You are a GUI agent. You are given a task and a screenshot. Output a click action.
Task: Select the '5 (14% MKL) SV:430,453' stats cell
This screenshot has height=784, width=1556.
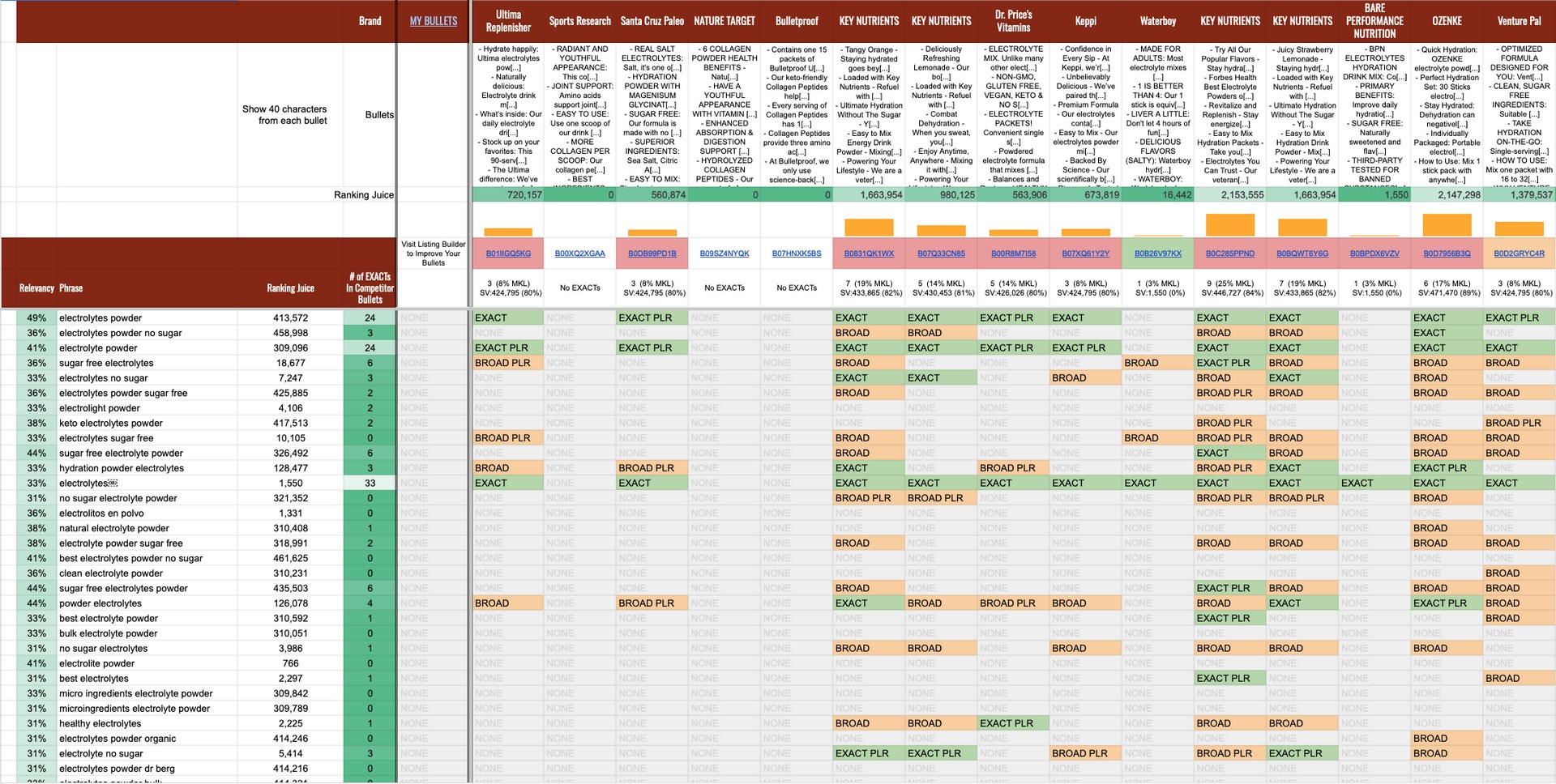point(941,288)
